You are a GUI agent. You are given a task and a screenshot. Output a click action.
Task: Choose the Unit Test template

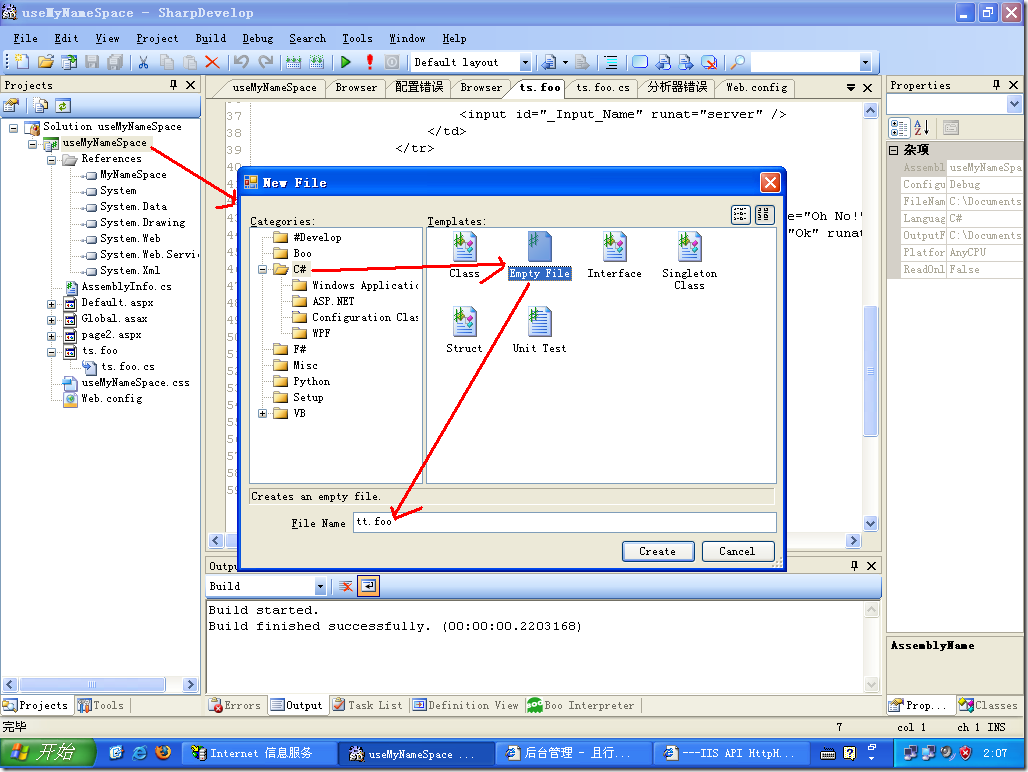click(539, 322)
